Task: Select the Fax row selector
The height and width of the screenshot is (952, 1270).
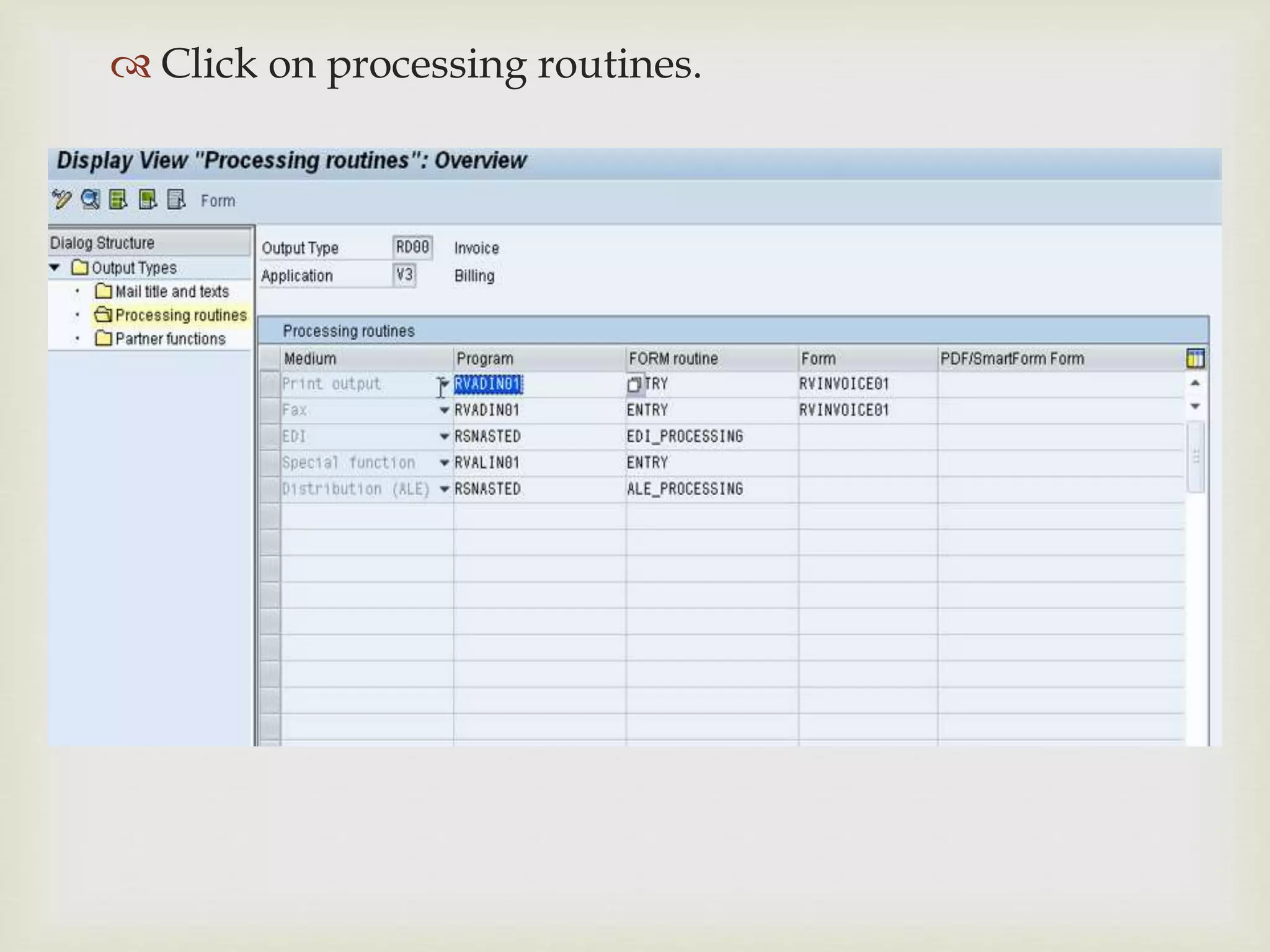Action: click(x=270, y=410)
